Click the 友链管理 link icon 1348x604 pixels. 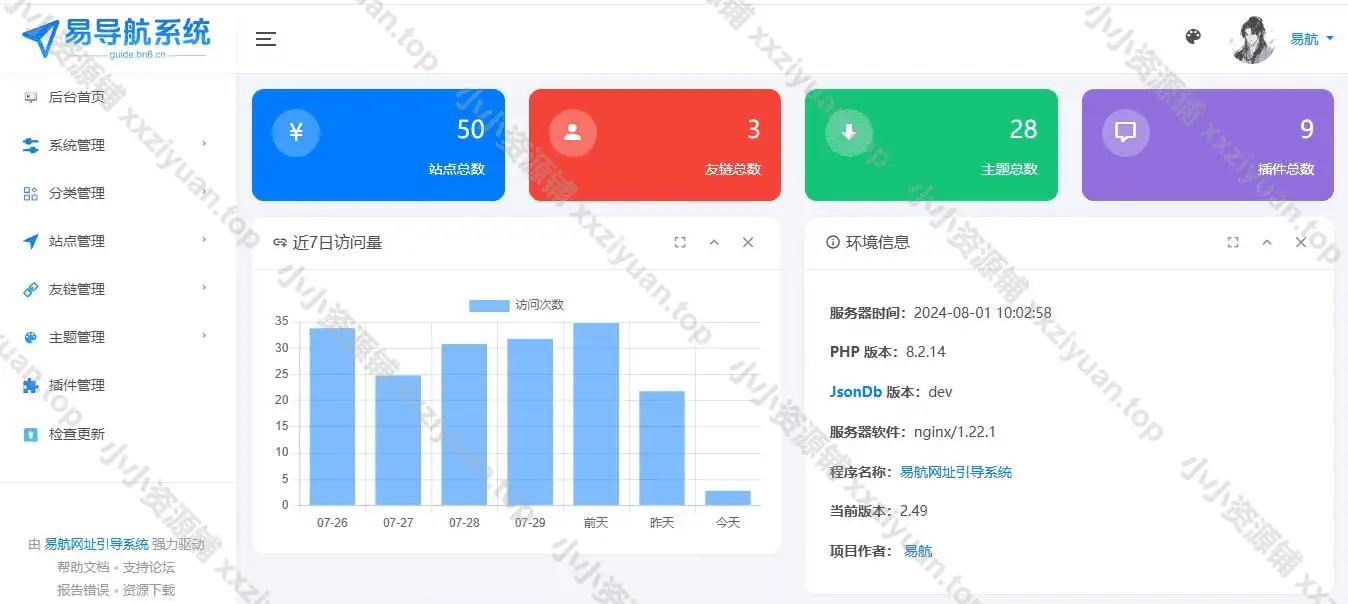click(30, 289)
